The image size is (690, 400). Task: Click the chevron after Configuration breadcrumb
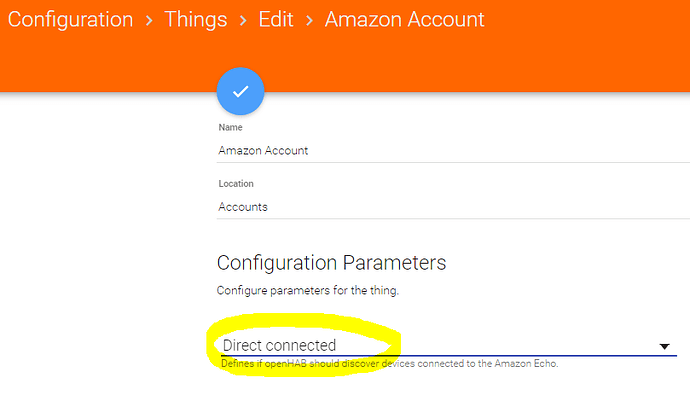149,20
